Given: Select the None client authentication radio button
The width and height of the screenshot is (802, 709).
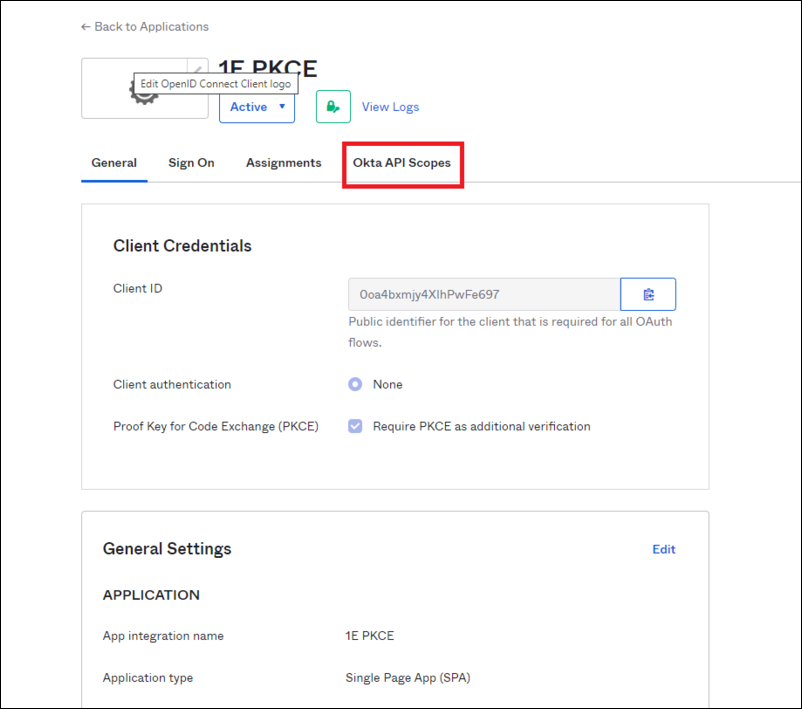Looking at the screenshot, I should tap(355, 384).
